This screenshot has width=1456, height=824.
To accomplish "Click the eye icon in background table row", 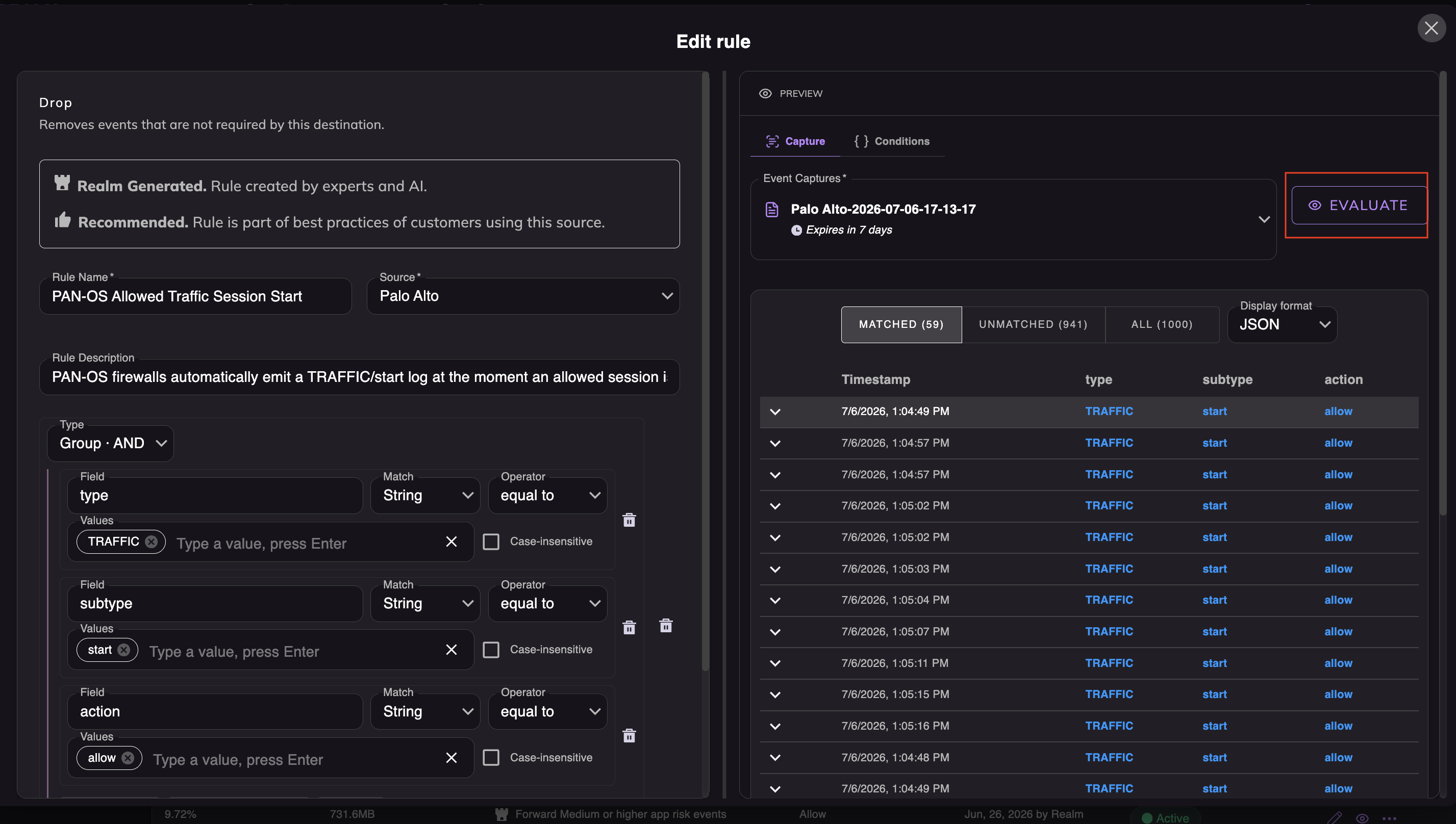I will pos(1362,818).
